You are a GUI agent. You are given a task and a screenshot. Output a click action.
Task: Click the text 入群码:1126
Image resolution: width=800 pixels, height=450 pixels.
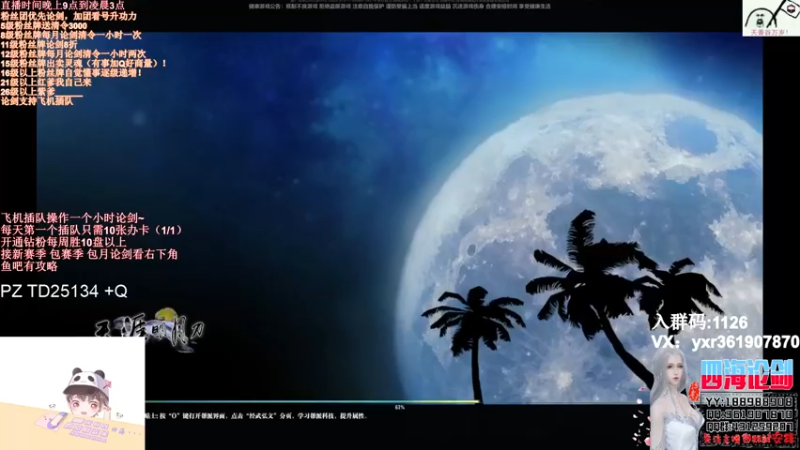(x=700, y=322)
